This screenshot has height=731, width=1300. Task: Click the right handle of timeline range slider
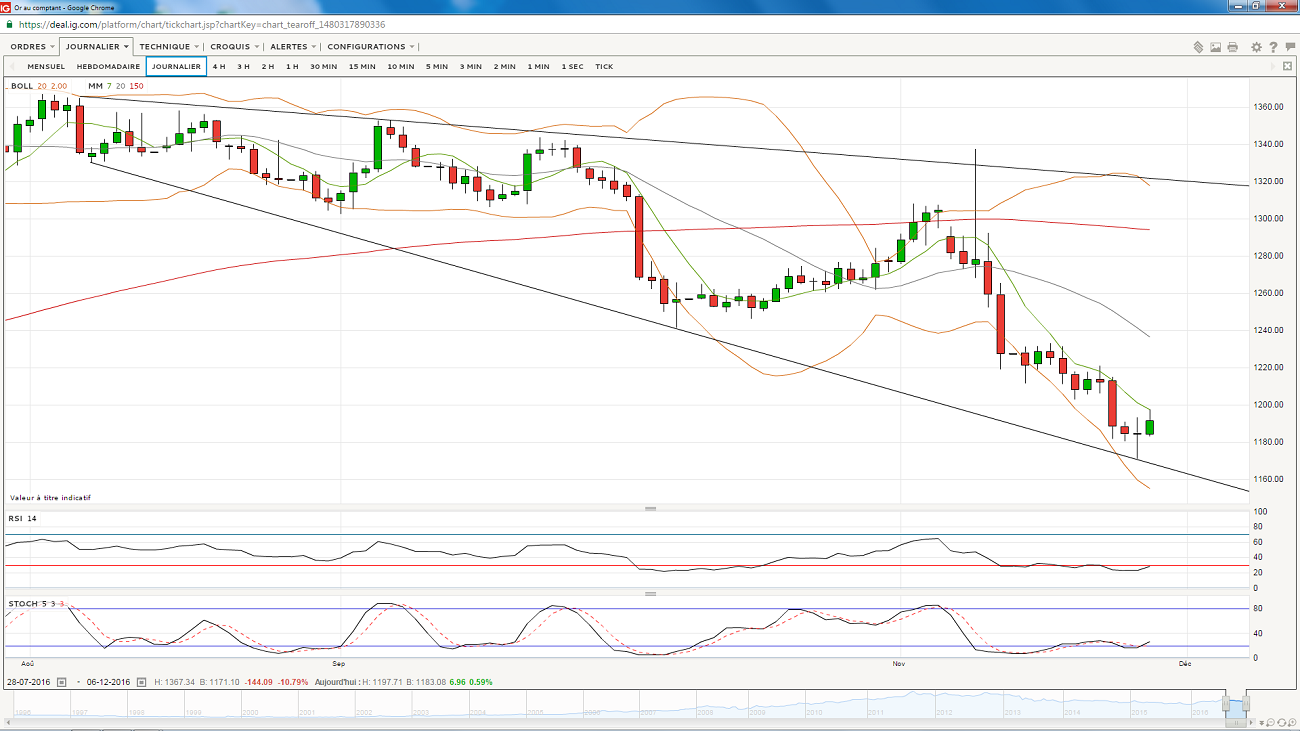1247,704
